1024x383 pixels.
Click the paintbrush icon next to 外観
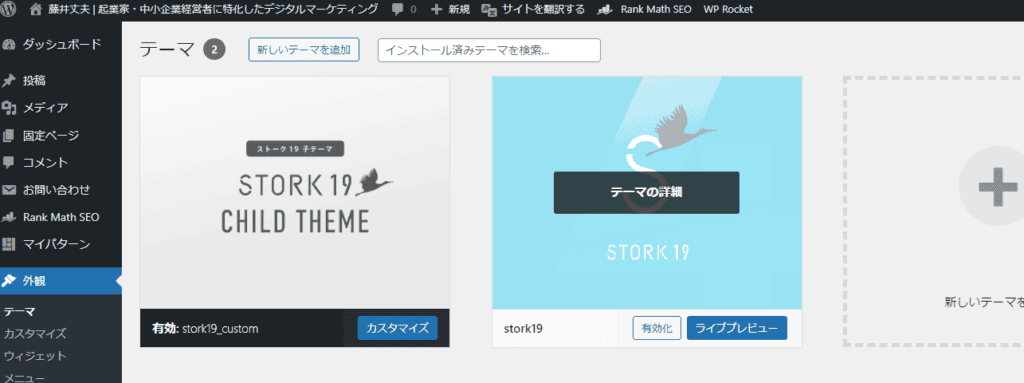tap(9, 281)
